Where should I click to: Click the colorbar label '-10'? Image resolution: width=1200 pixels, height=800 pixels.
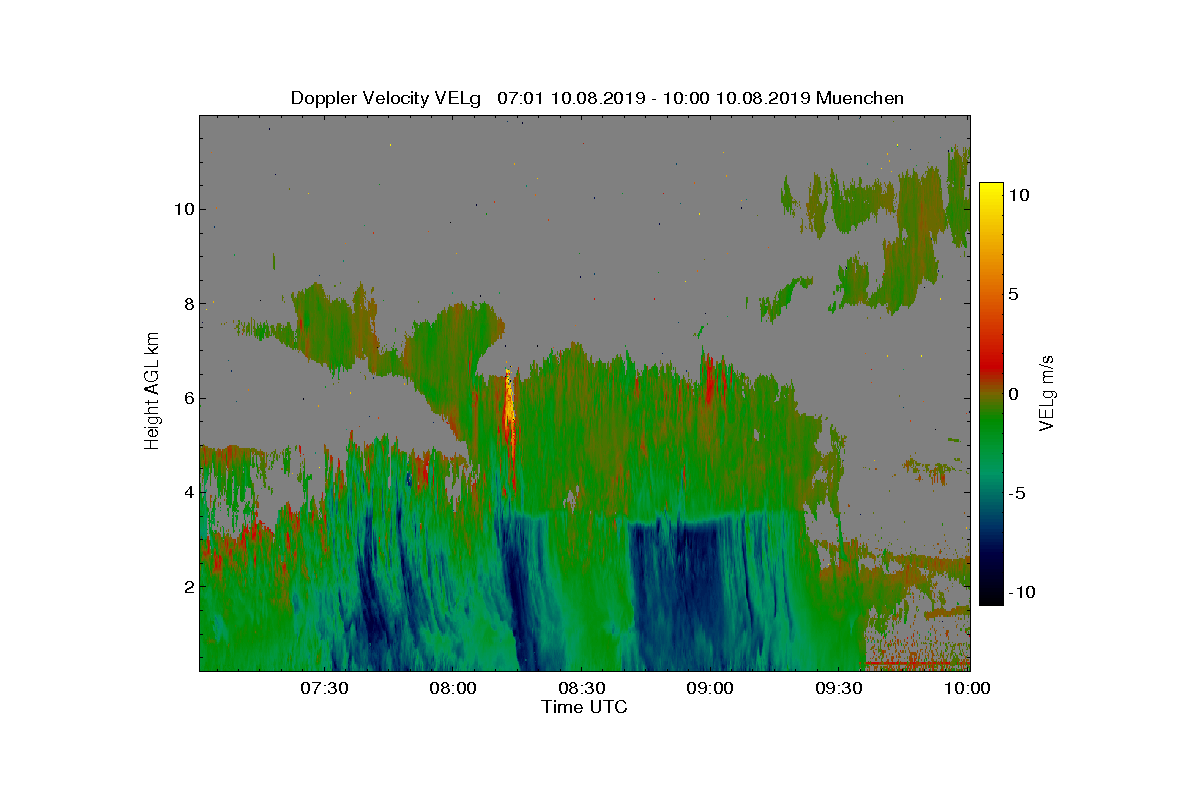click(x=1022, y=592)
